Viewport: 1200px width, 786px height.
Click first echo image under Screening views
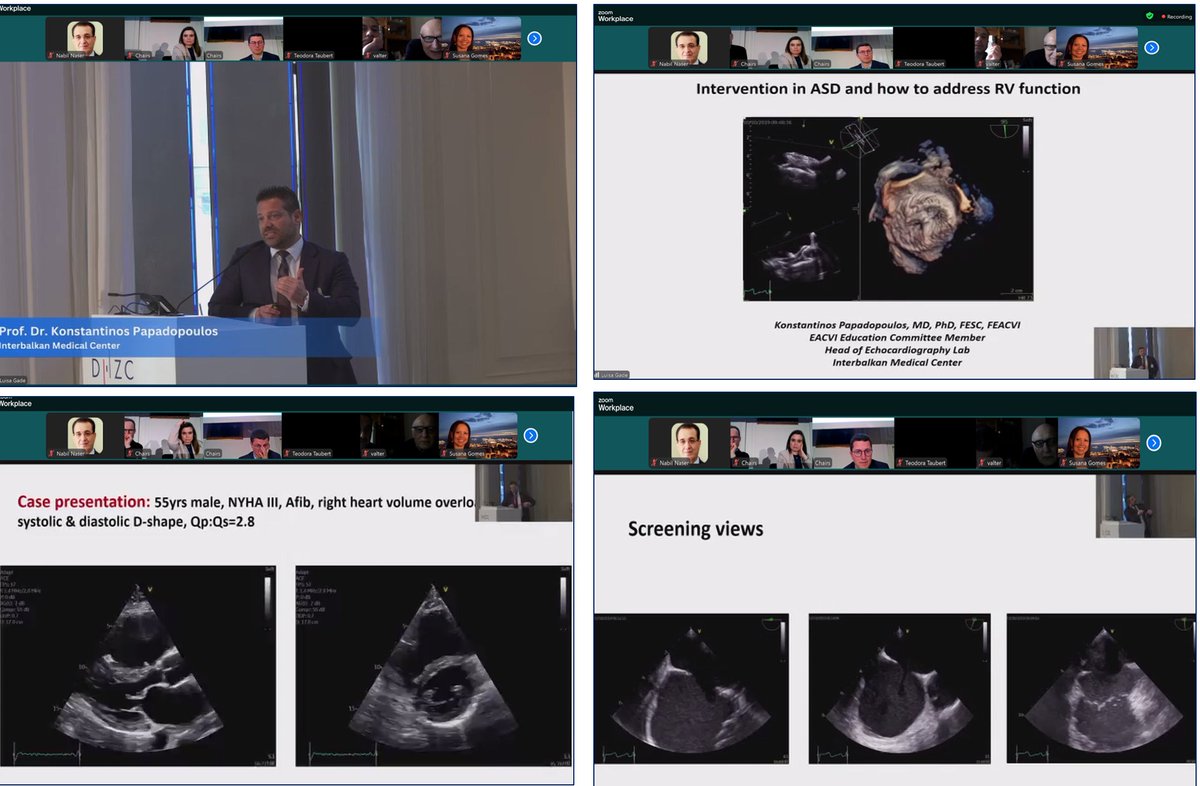click(x=691, y=688)
